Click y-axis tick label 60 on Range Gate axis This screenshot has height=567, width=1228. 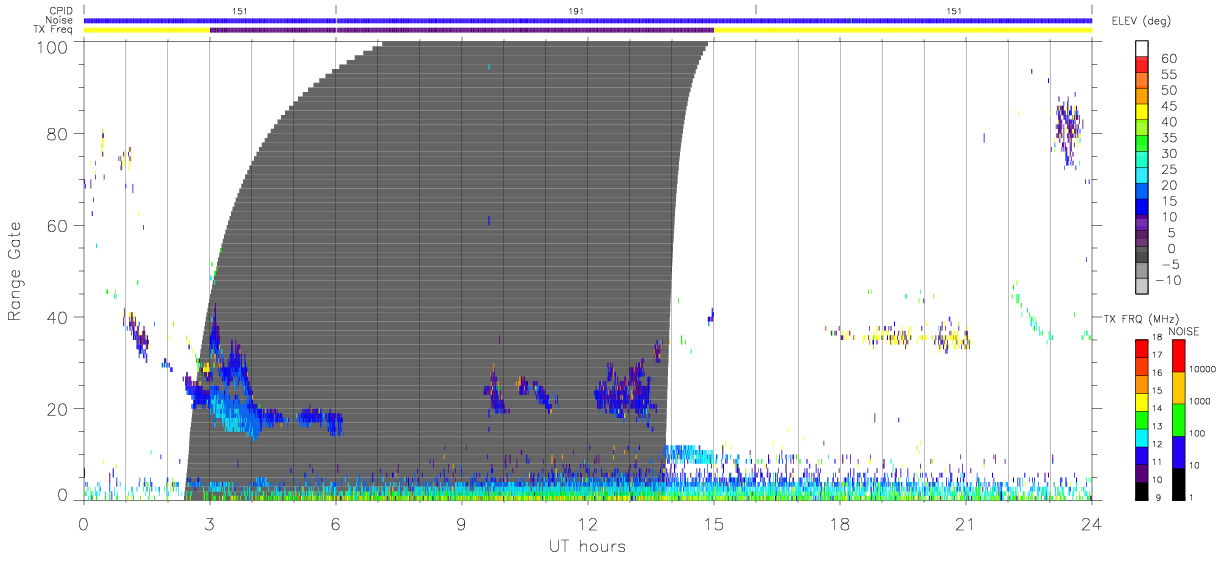58,226
